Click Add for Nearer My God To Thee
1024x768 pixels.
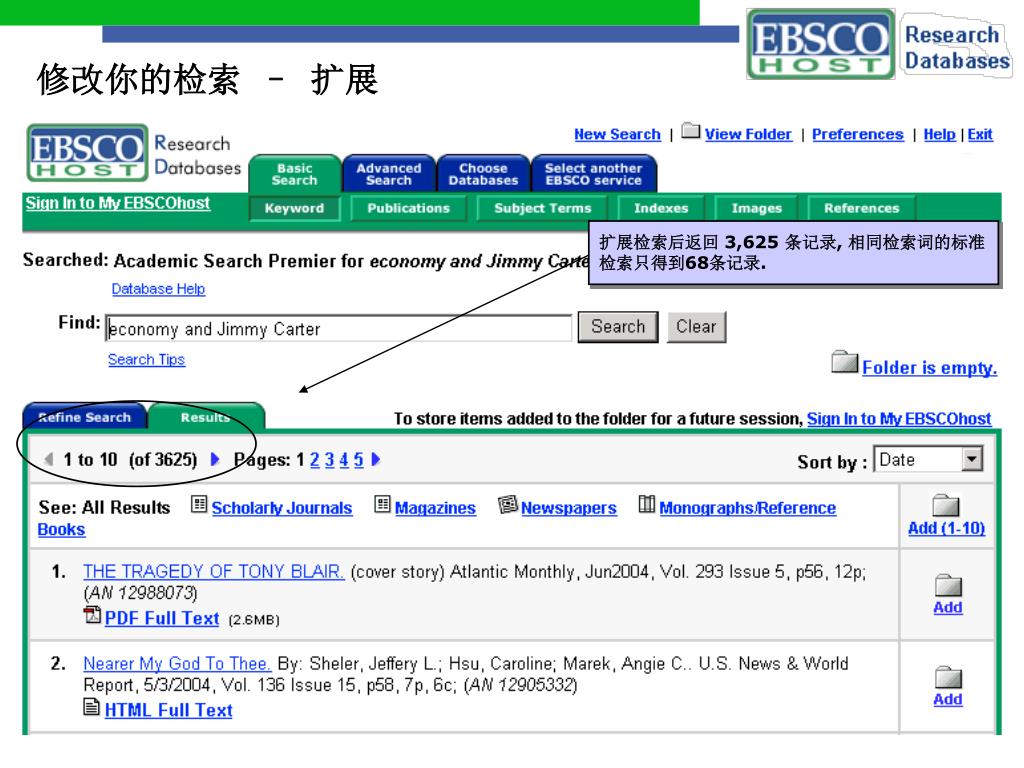[948, 699]
